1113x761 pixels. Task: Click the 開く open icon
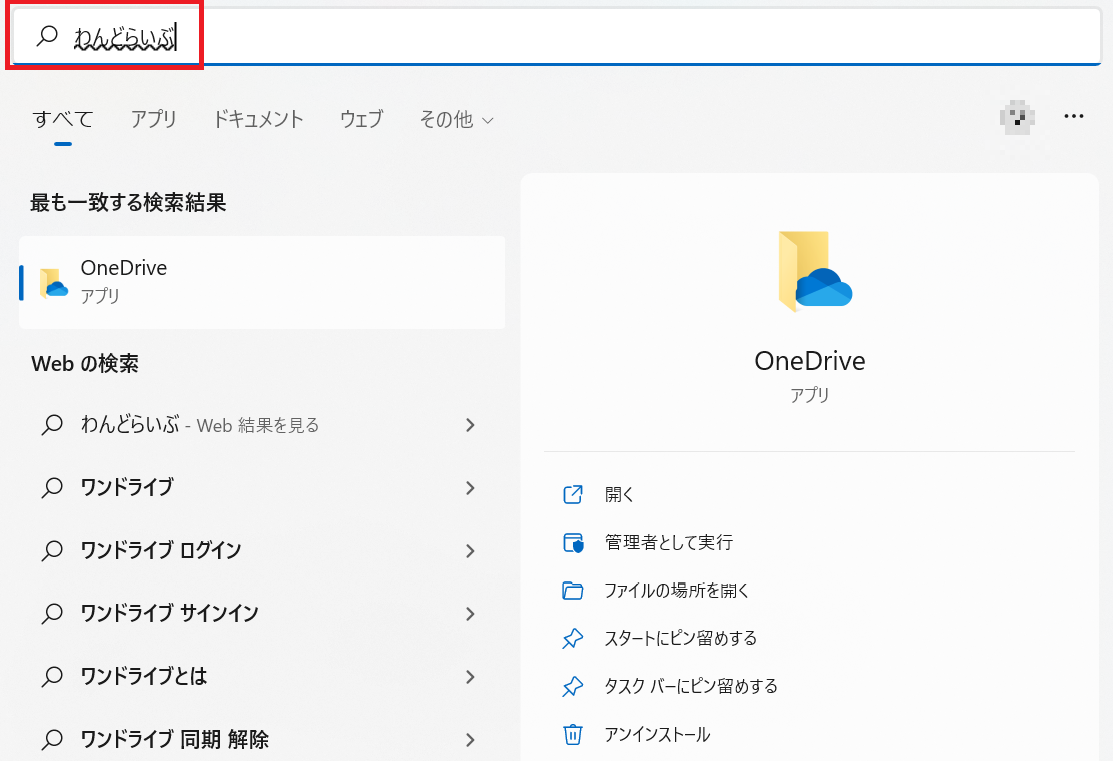point(573,494)
